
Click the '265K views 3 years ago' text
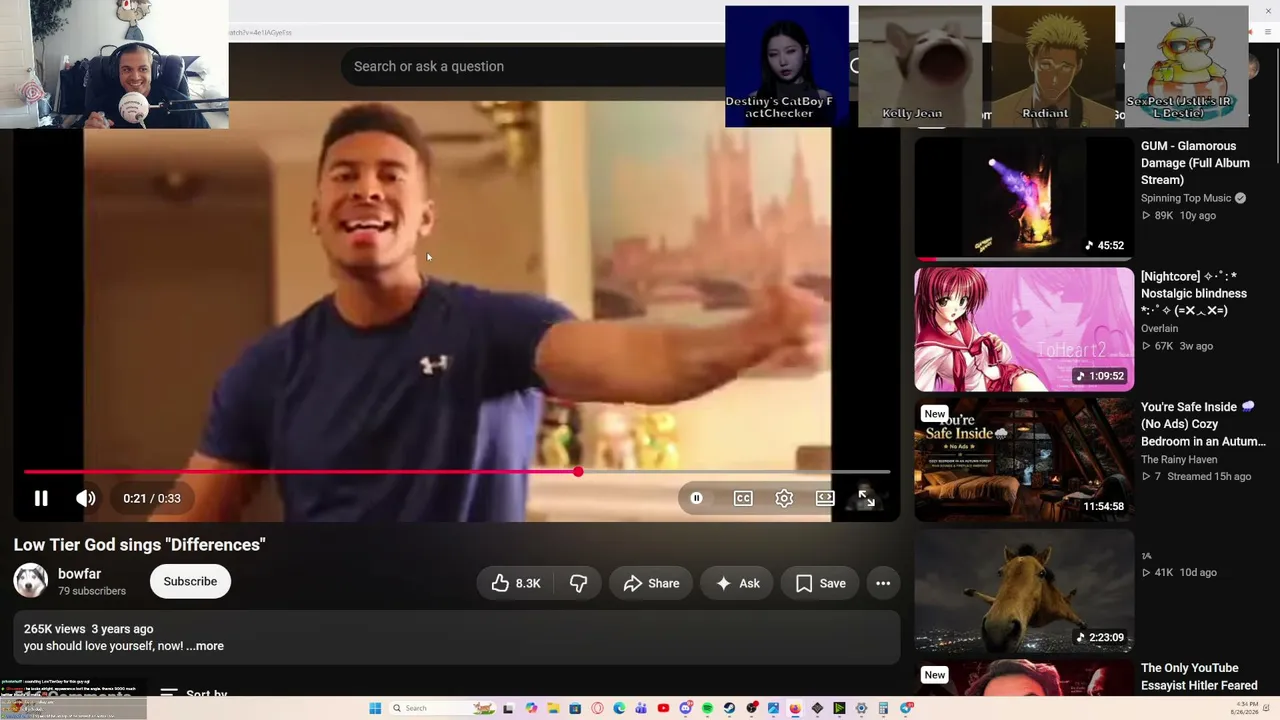click(x=89, y=629)
